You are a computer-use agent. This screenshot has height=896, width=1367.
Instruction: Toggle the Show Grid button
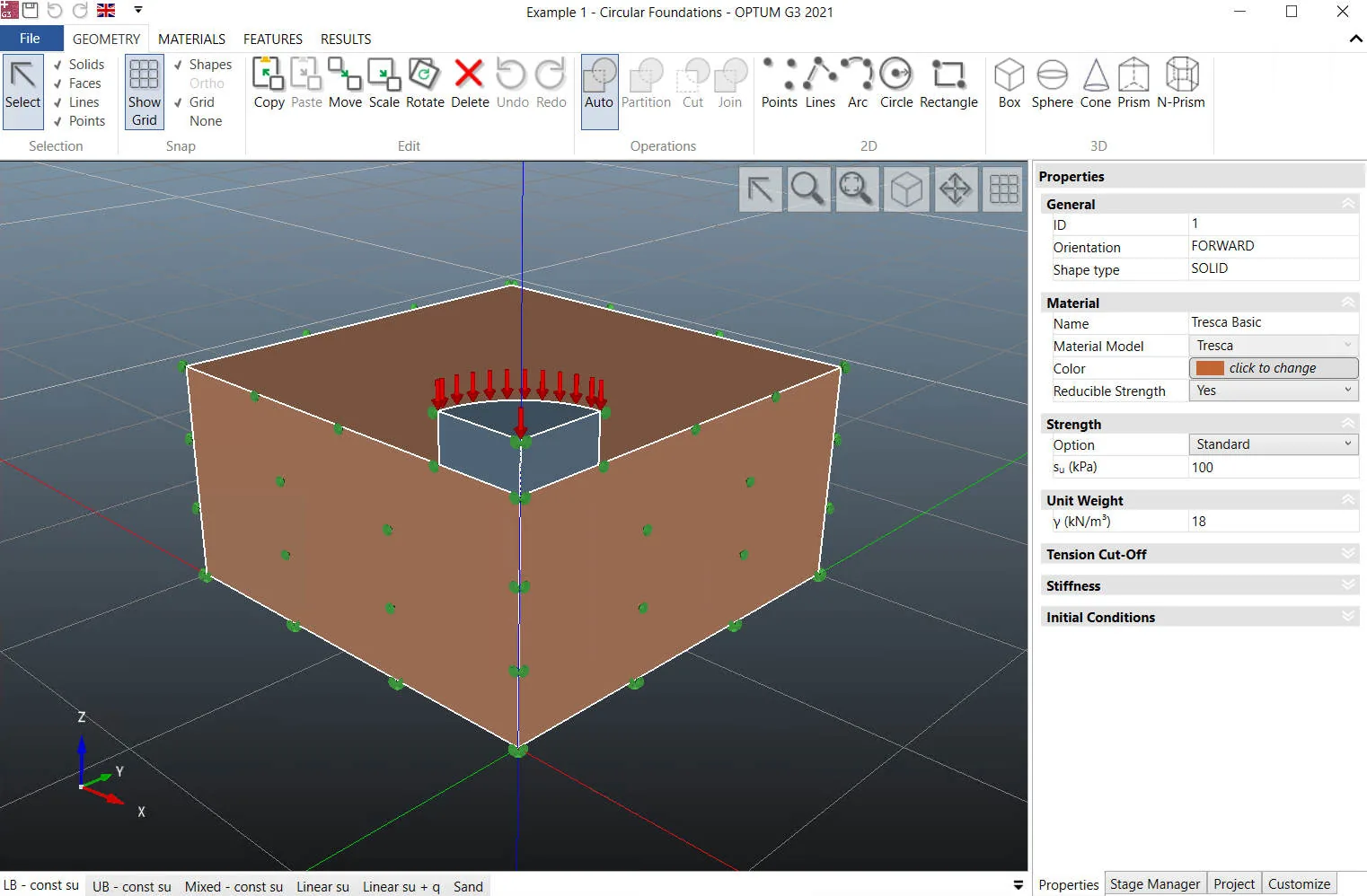[144, 92]
